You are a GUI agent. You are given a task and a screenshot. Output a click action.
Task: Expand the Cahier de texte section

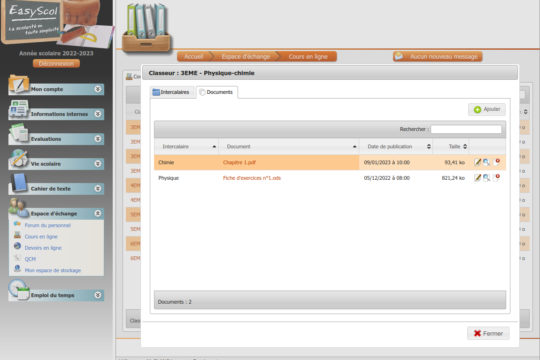tap(98, 188)
